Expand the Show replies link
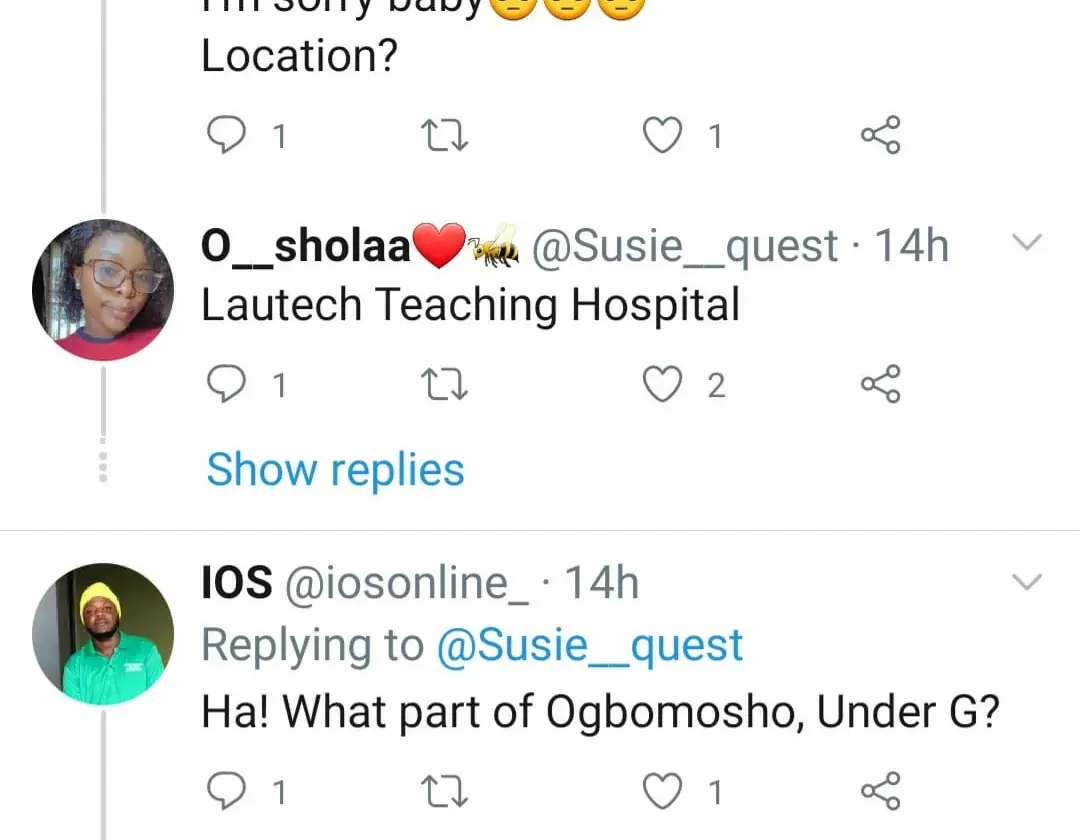This screenshot has width=1080, height=840. point(335,470)
